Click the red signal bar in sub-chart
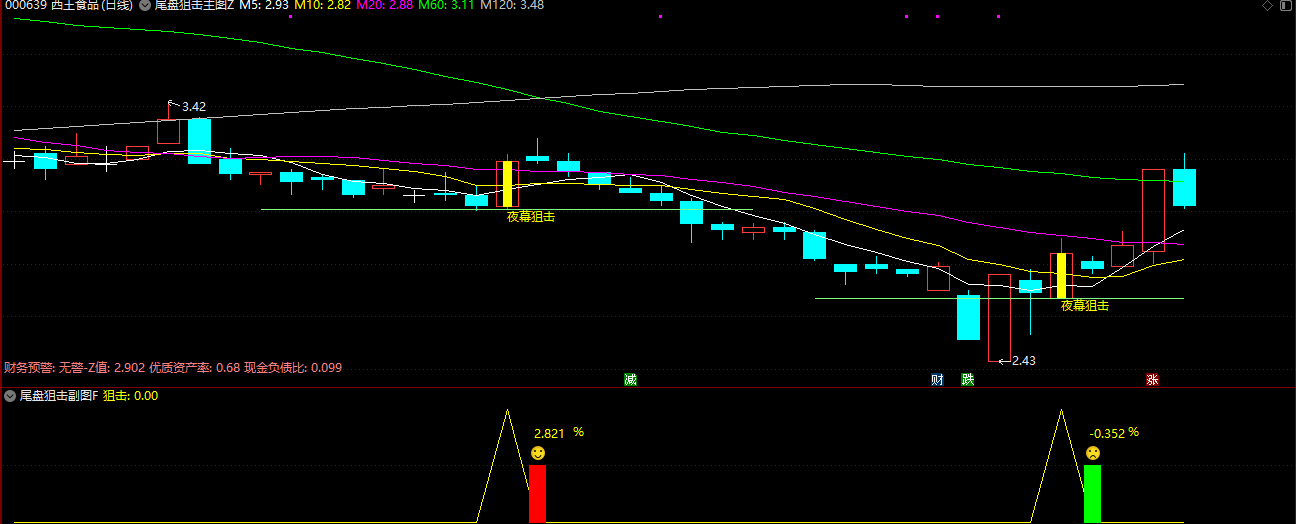The image size is (1296, 524). click(x=537, y=494)
